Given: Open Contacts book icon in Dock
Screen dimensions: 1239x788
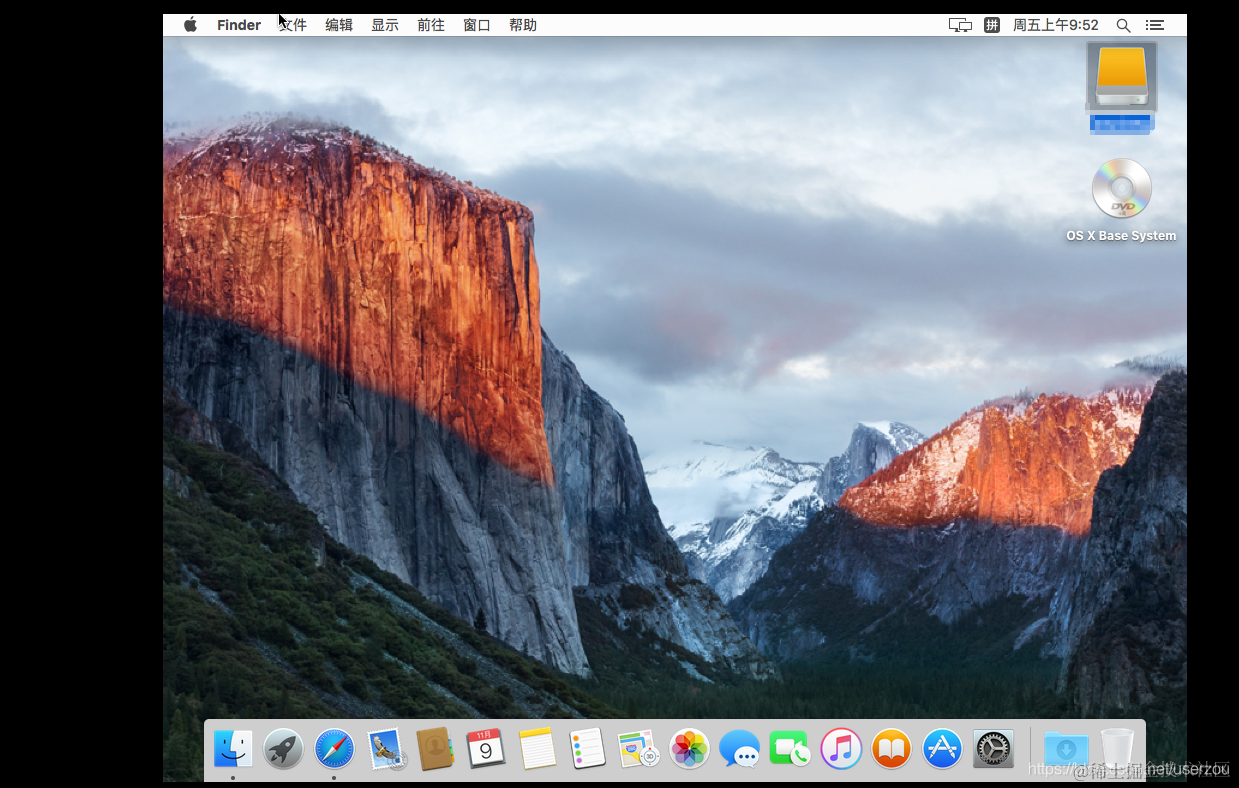Looking at the screenshot, I should point(435,748).
